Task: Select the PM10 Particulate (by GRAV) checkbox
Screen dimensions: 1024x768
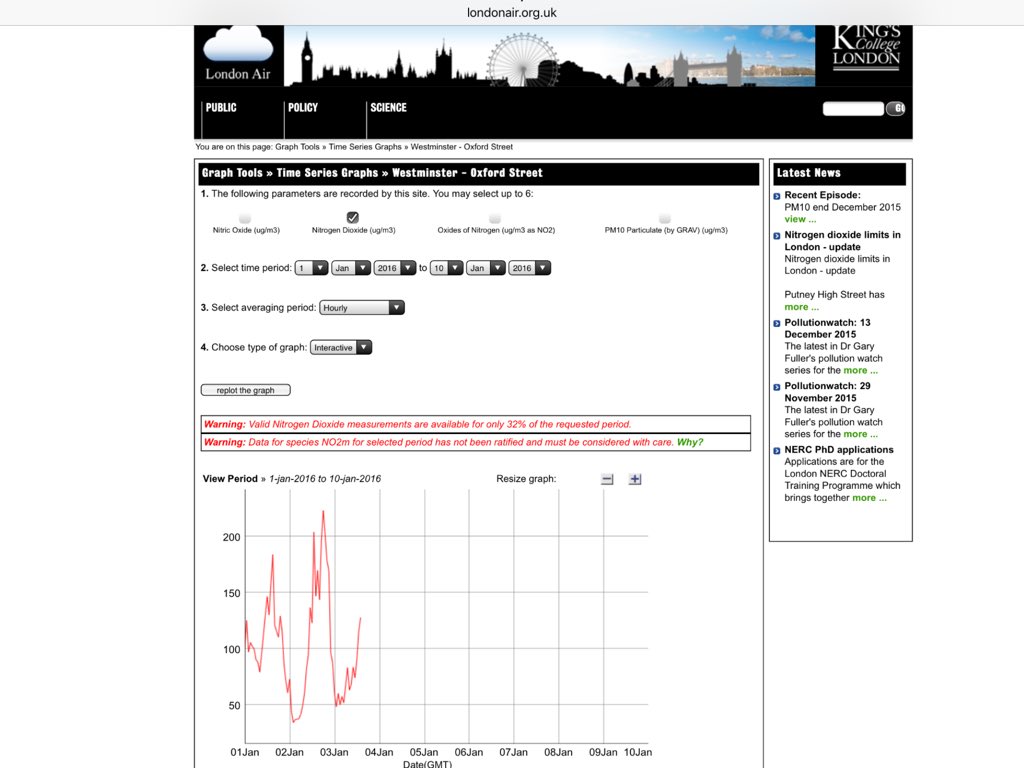Action: pyautogui.click(x=664, y=216)
